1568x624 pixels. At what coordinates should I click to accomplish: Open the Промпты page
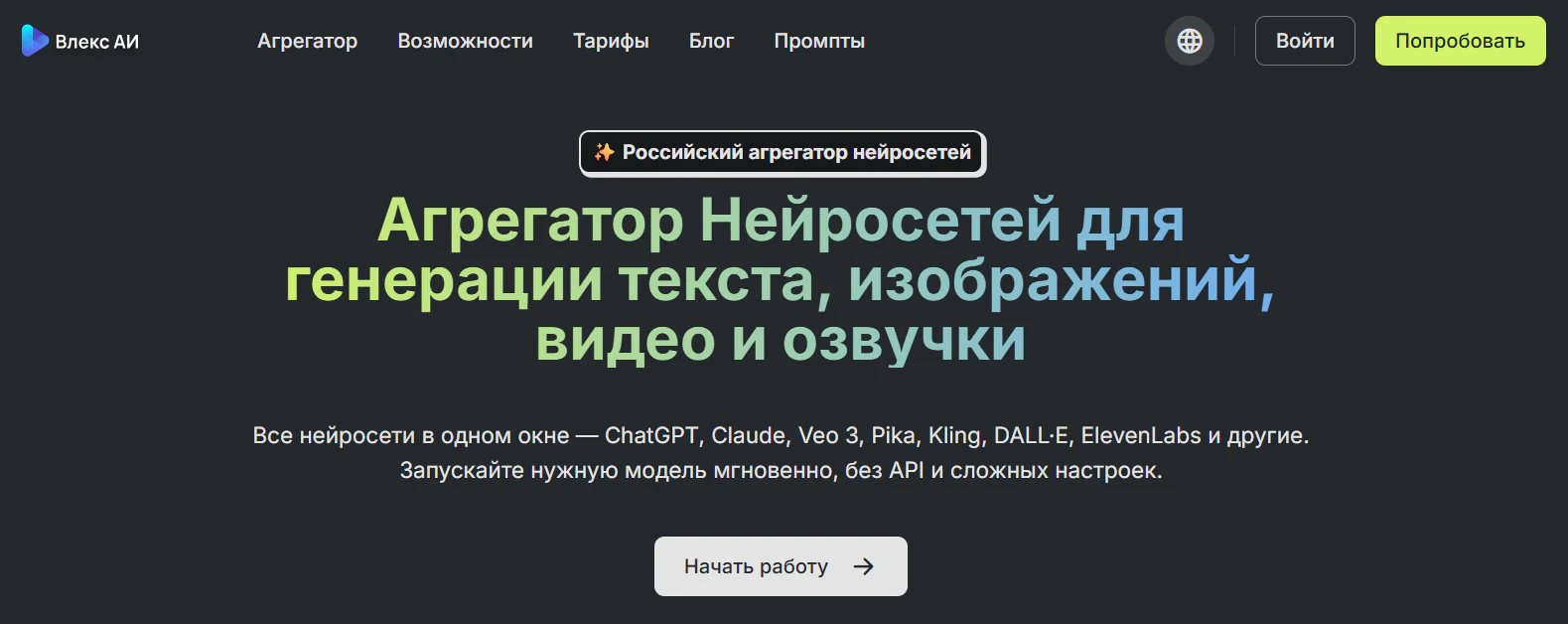819,41
